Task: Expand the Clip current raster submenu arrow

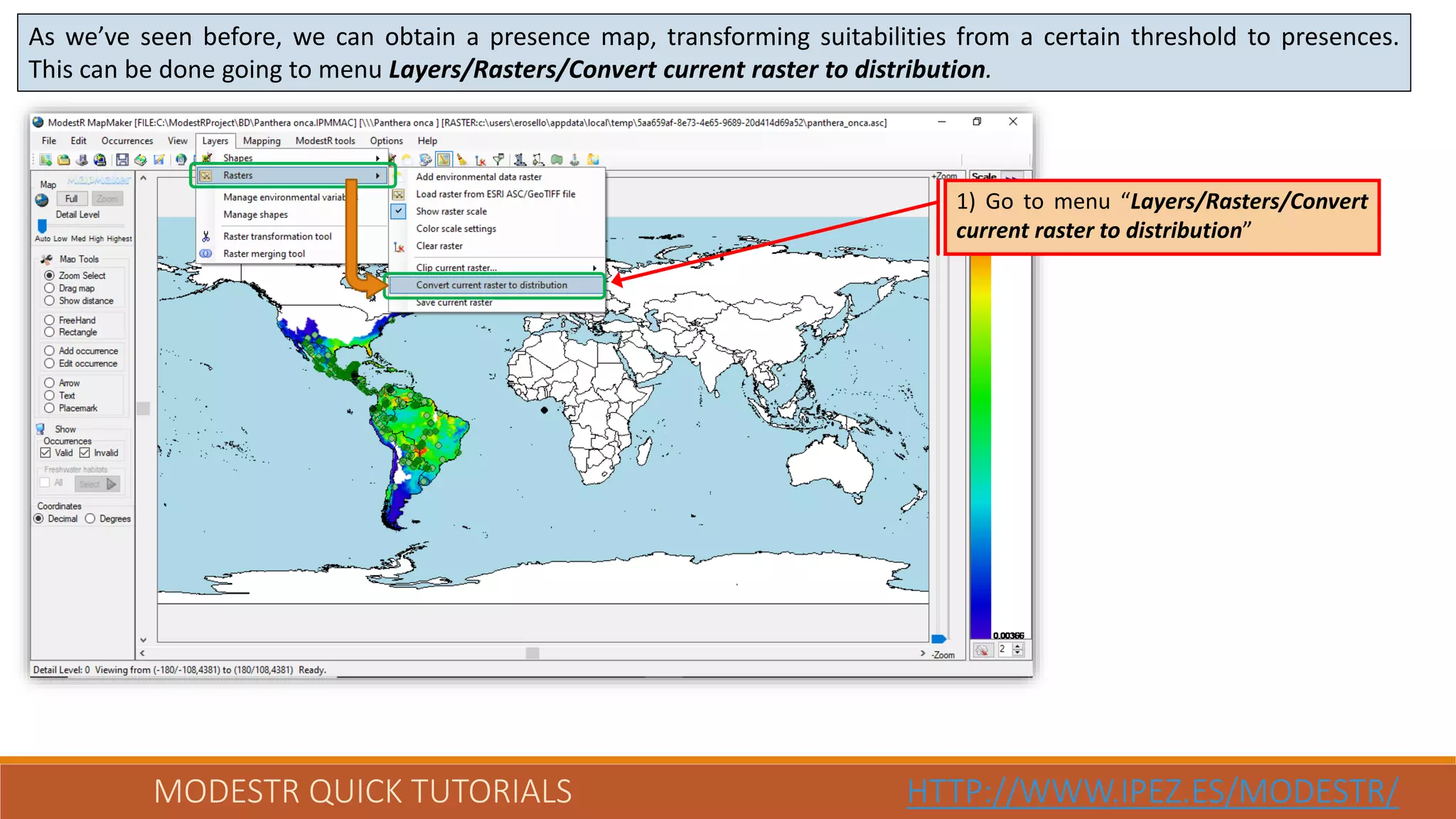Action: point(594,268)
